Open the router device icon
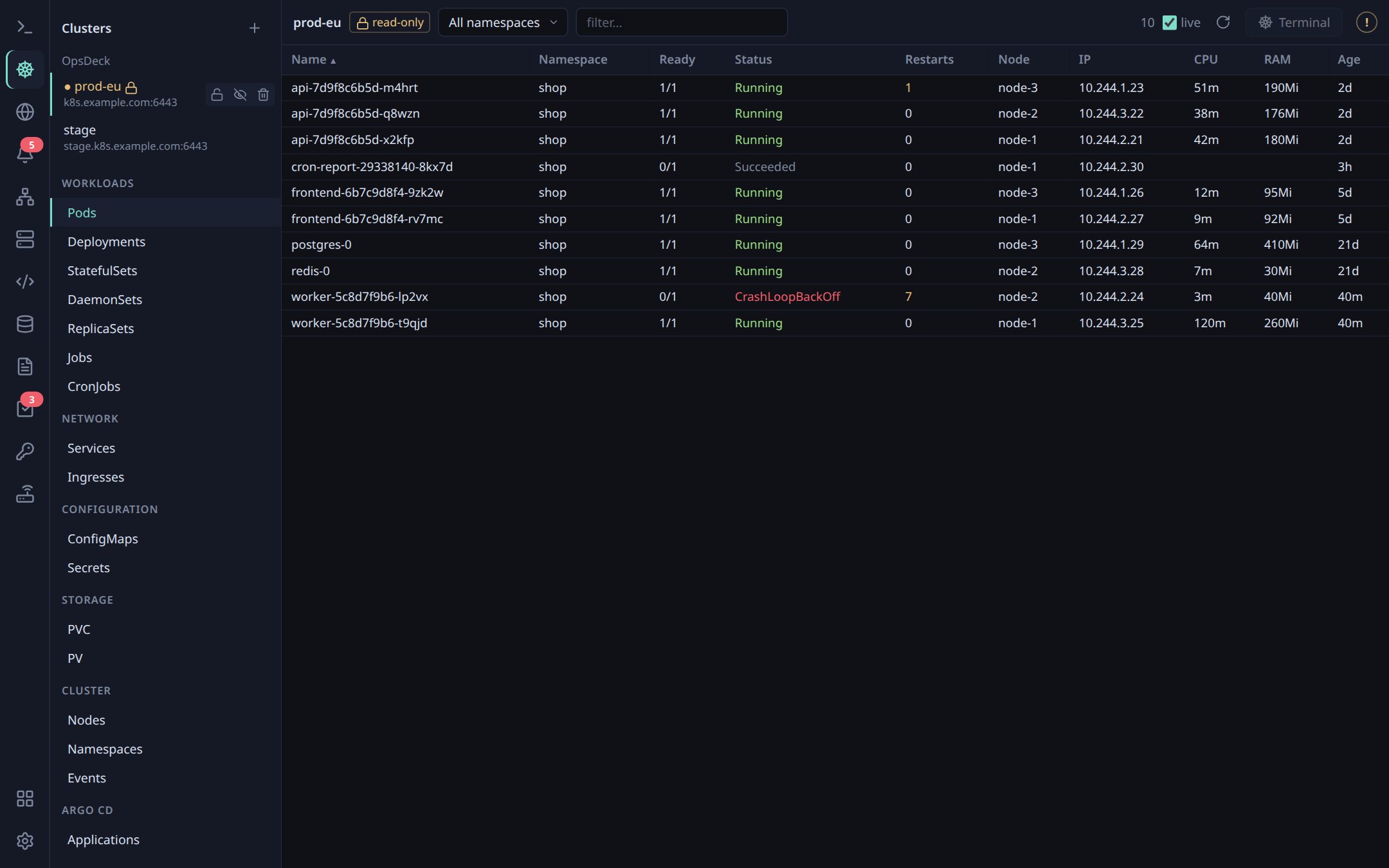1389x868 pixels. click(24, 494)
